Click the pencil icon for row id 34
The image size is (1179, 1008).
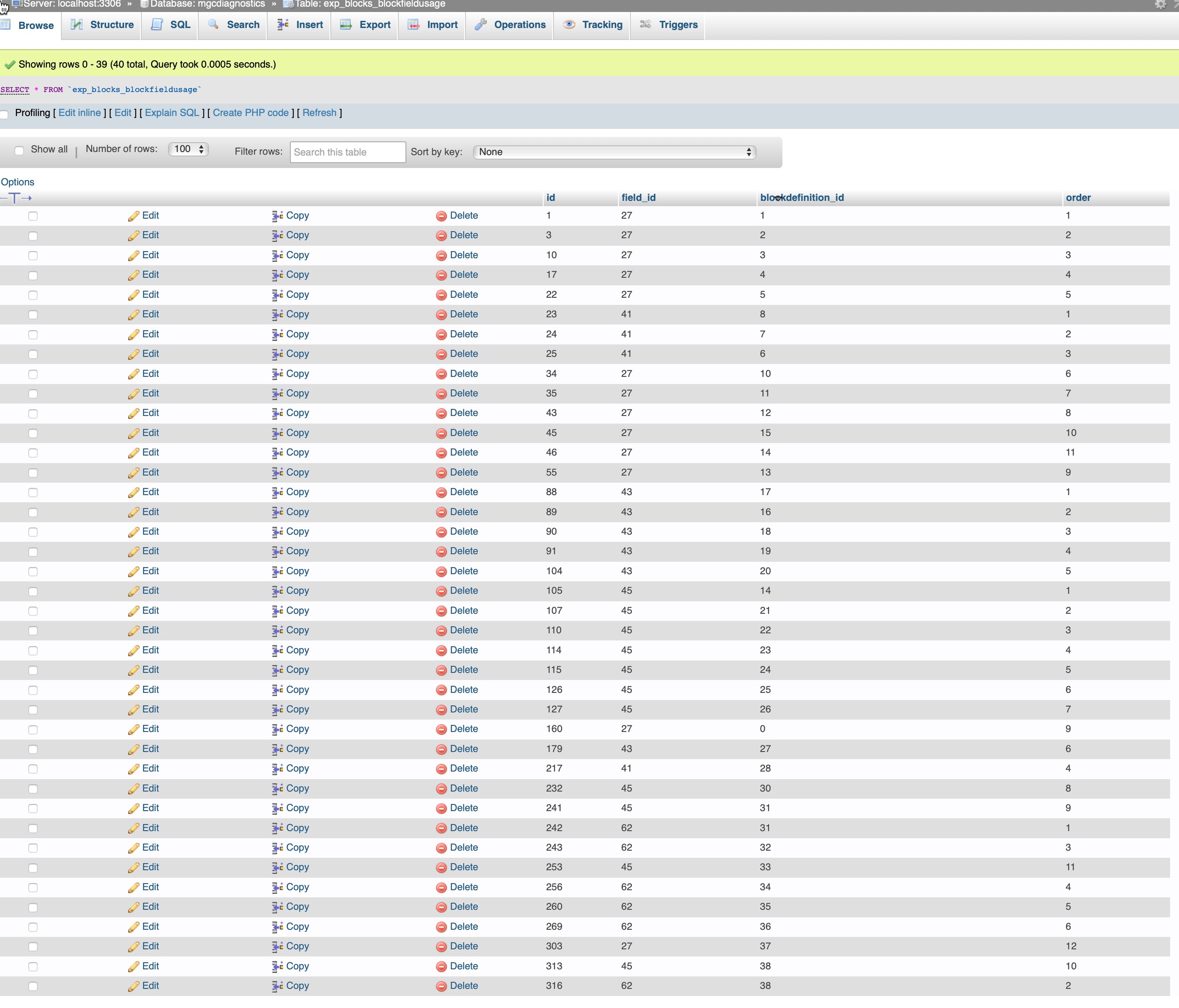134,374
